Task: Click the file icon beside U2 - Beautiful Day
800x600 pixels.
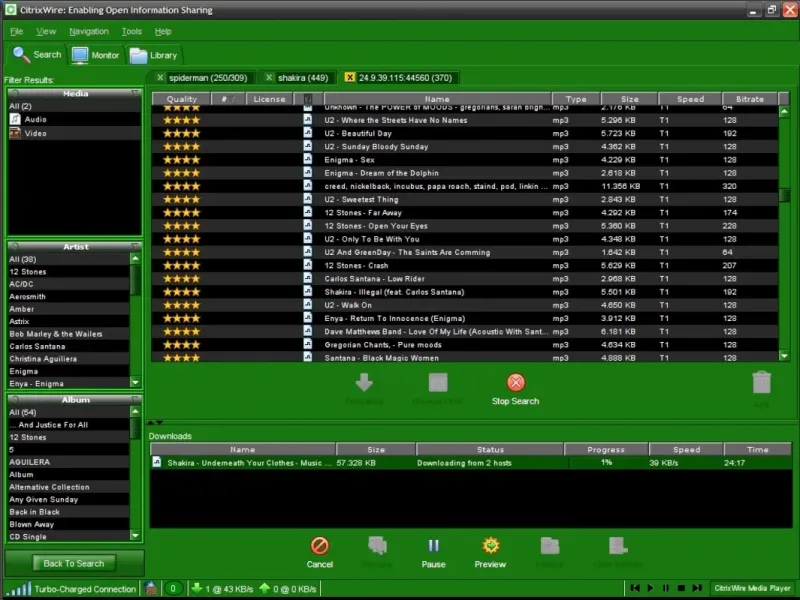Action: pos(308,133)
